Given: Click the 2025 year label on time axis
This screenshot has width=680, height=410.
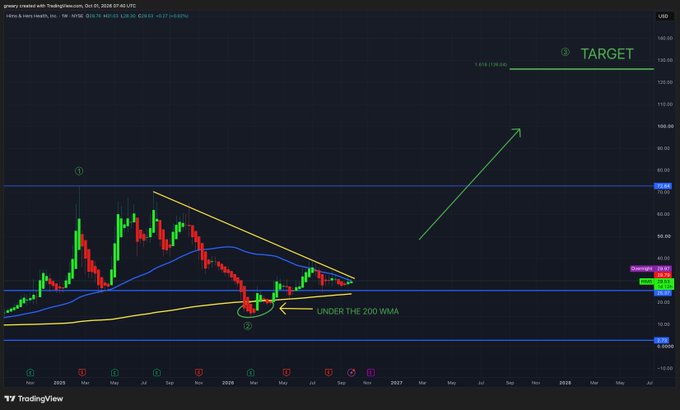Looking at the screenshot, I should [x=59, y=383].
